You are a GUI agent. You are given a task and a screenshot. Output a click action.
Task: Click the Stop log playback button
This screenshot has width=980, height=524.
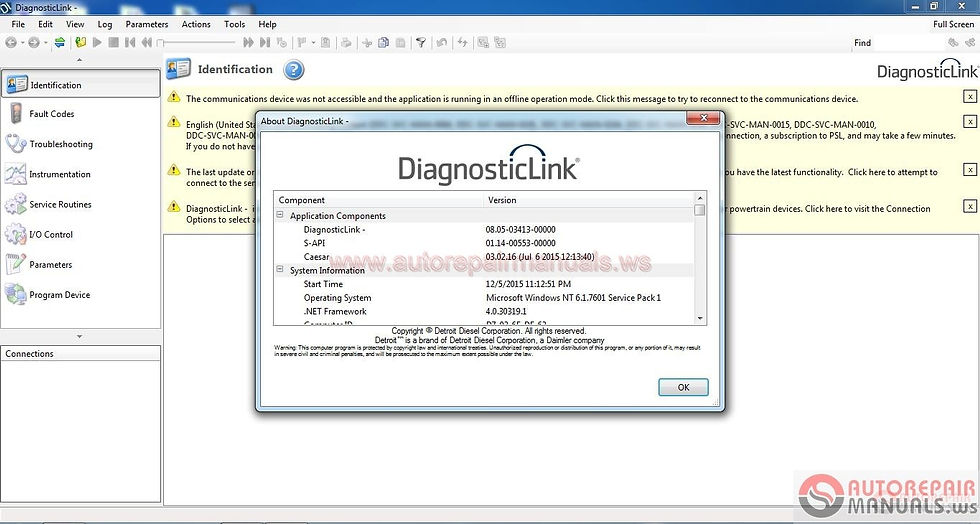114,43
